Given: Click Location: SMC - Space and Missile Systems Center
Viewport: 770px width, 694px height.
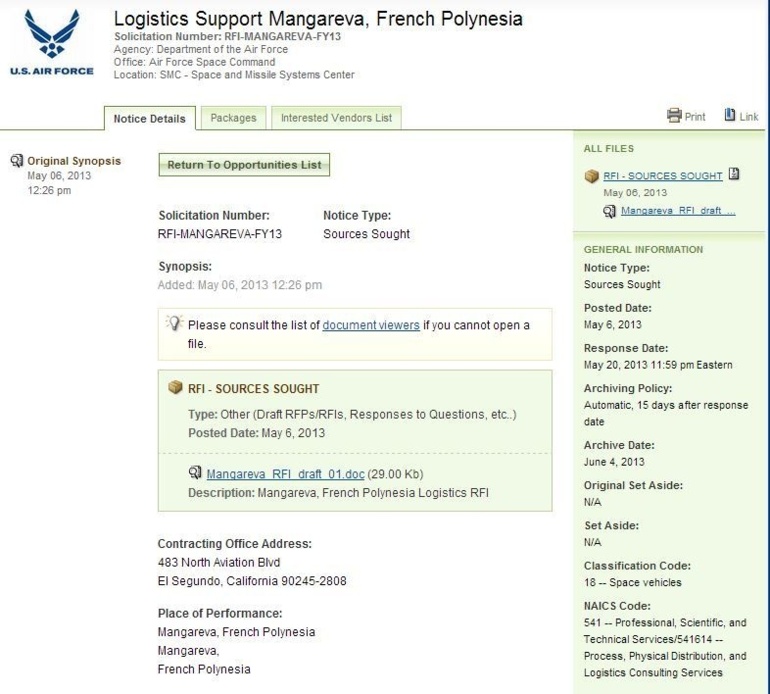Looking at the screenshot, I should coord(234,75).
